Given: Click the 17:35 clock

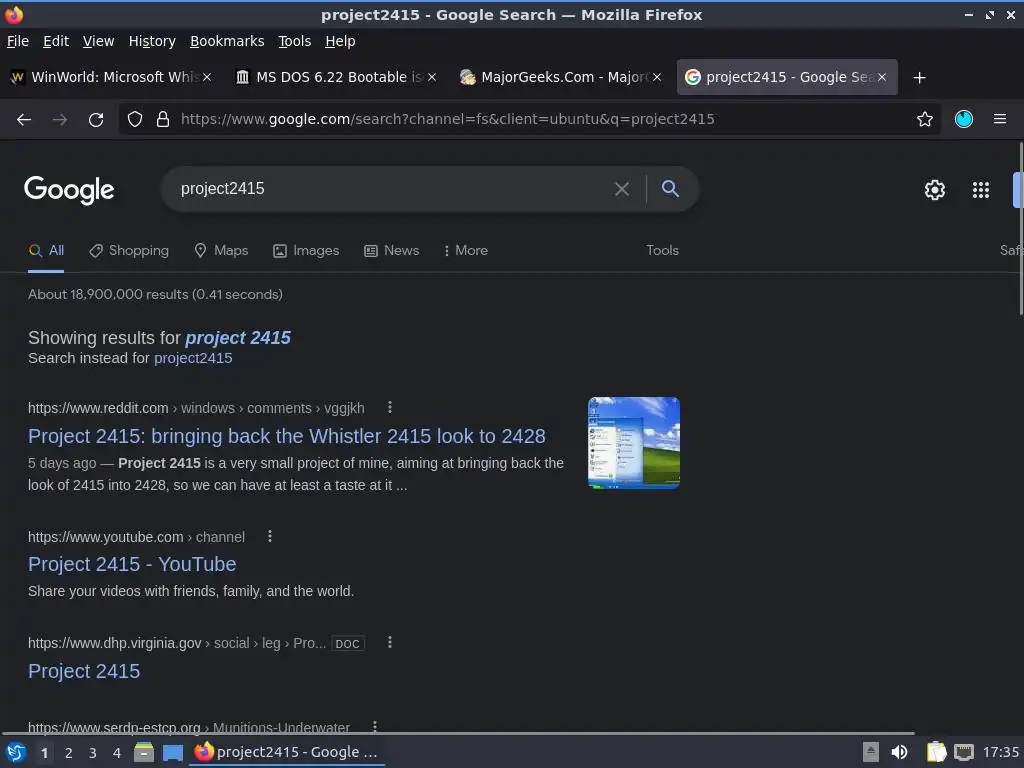Looking at the screenshot, I should click(x=1000, y=752).
